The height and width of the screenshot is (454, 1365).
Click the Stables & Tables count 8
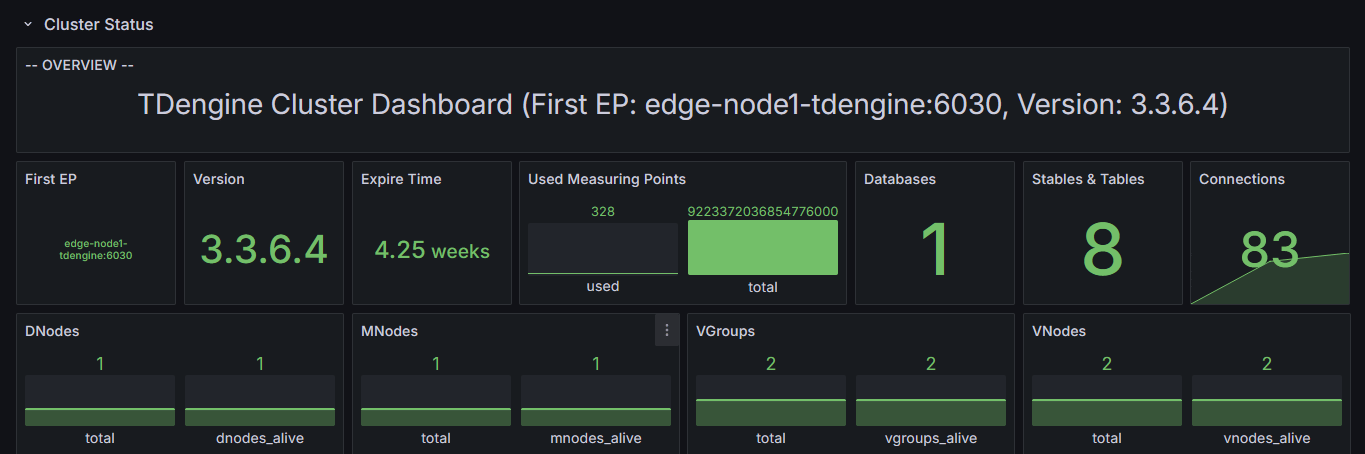[1102, 250]
